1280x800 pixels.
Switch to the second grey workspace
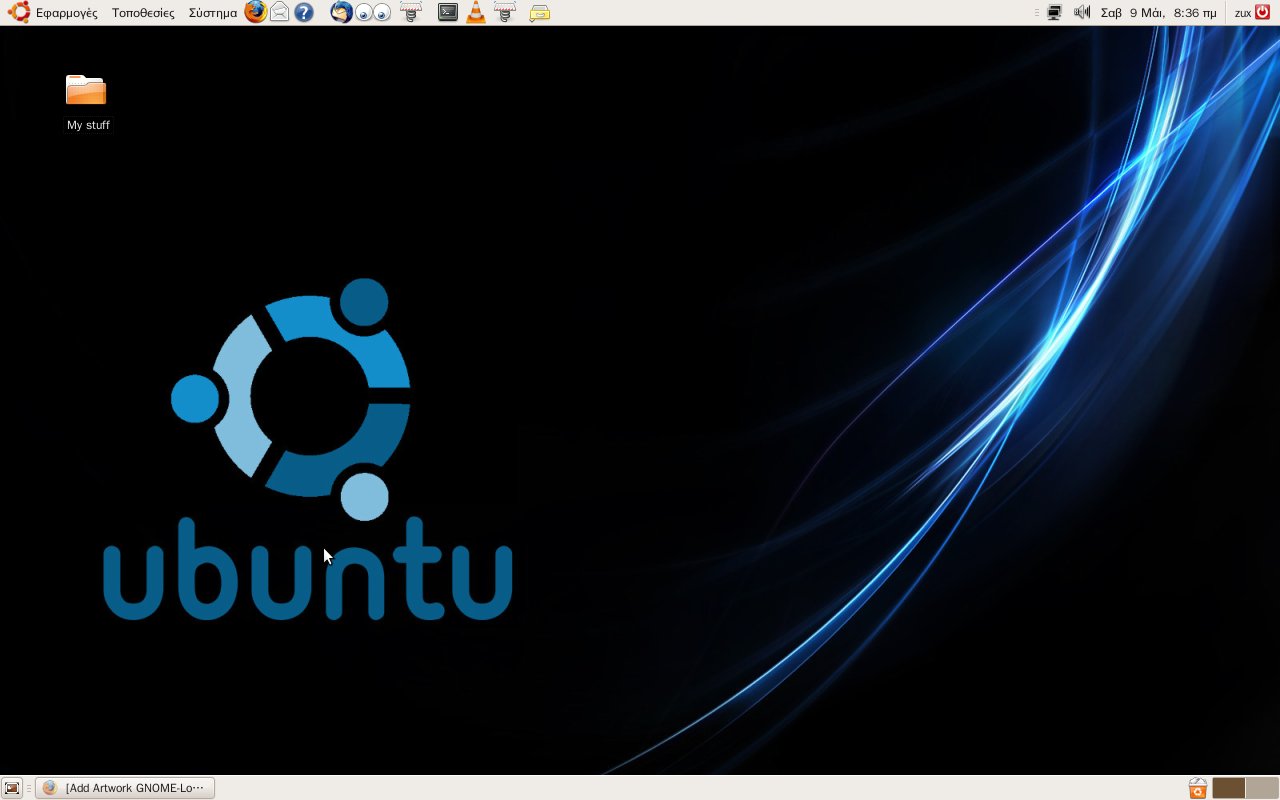(x=1261, y=788)
